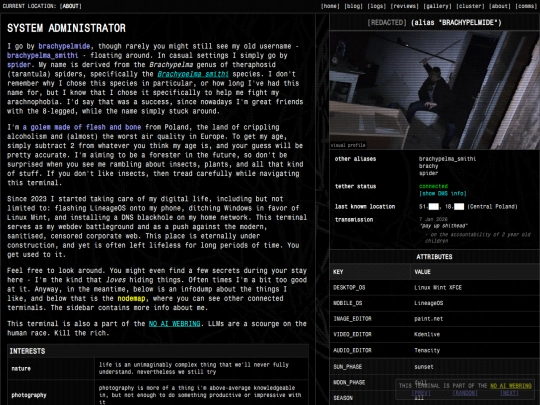540x405 pixels.
Task: Click the 'other aliases' label
Action: (x=355, y=159)
